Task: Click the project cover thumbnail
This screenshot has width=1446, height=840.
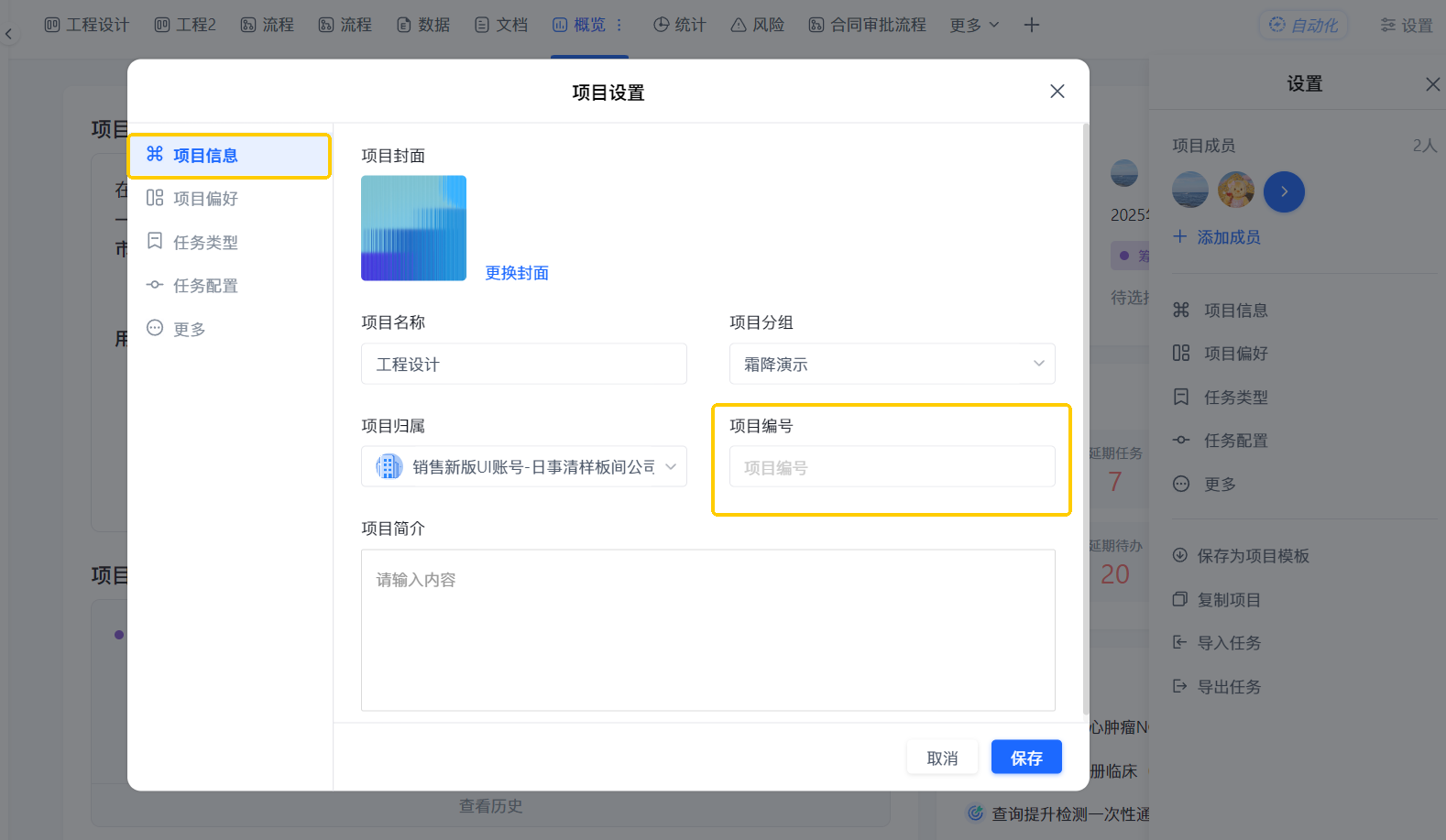Action: coord(413,228)
